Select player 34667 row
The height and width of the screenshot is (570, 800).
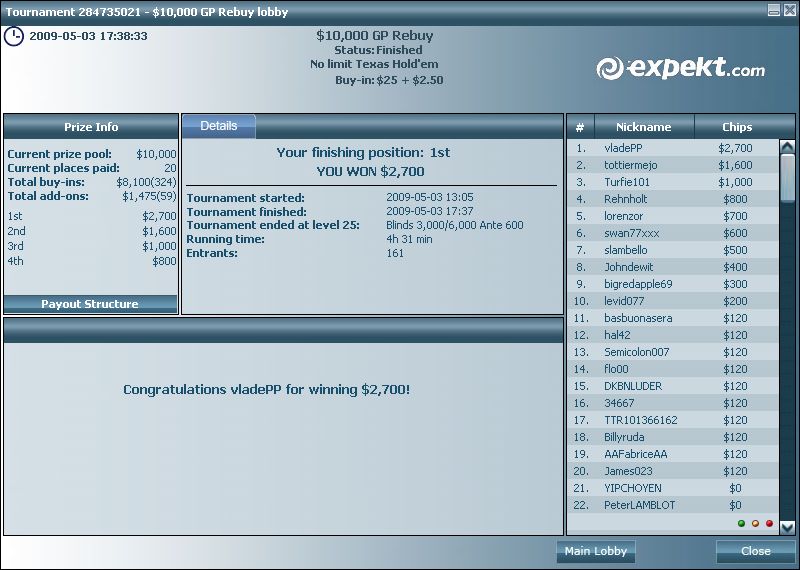click(673, 403)
